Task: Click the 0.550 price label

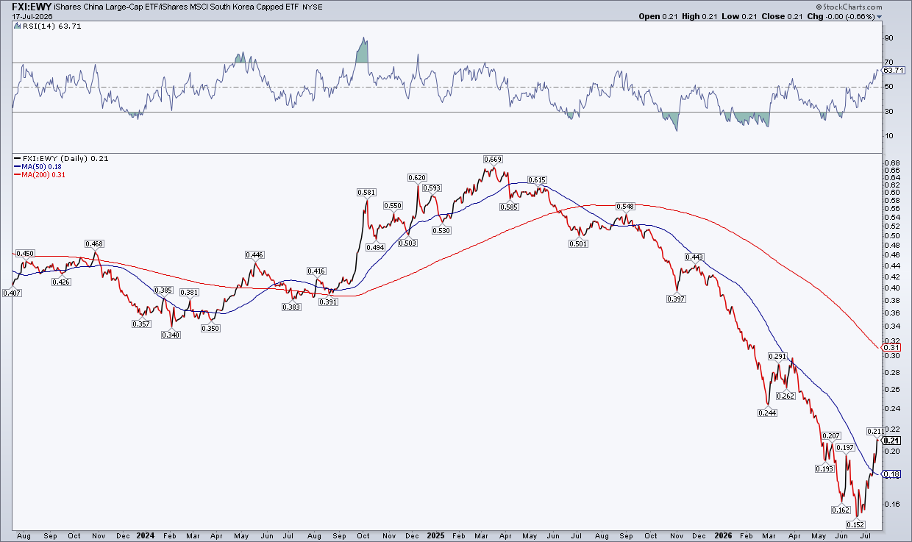Action: (x=393, y=206)
